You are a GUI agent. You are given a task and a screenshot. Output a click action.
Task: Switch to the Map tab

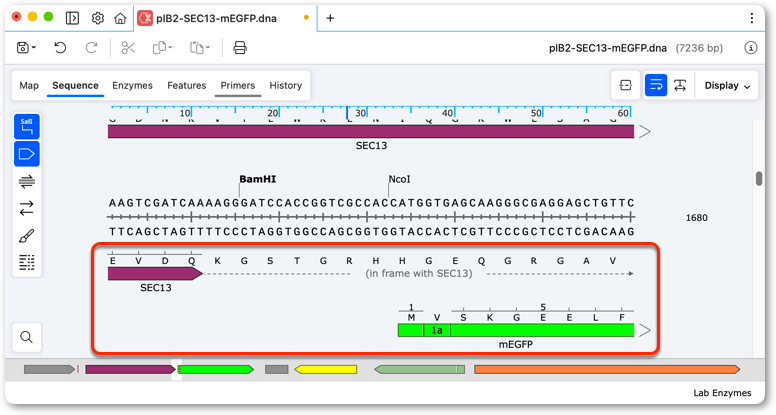[x=29, y=86]
